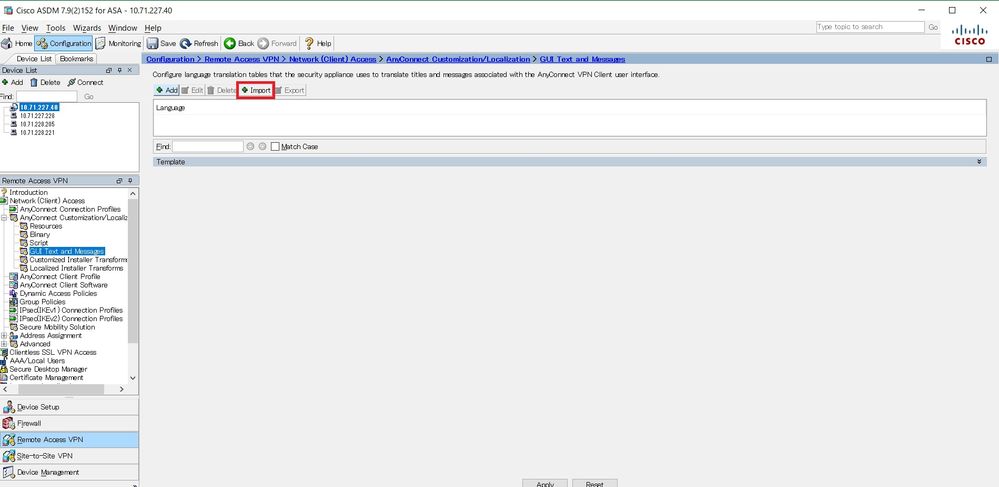Open Dynamic Access Policies
This screenshot has width=999, height=487.
(x=58, y=293)
